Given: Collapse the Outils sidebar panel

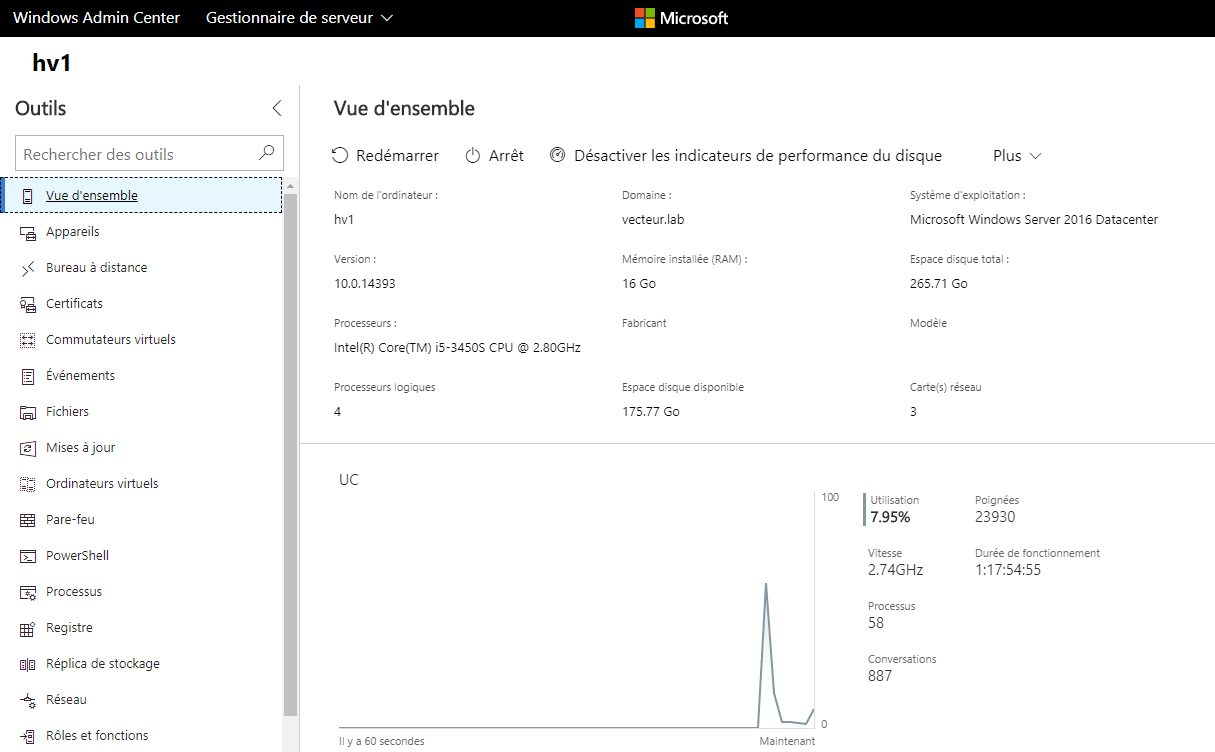Looking at the screenshot, I should click(x=277, y=108).
